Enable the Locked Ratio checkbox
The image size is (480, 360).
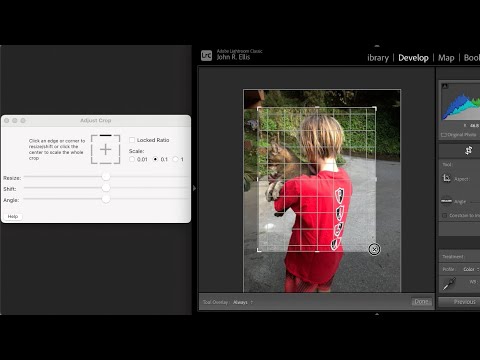click(x=132, y=140)
